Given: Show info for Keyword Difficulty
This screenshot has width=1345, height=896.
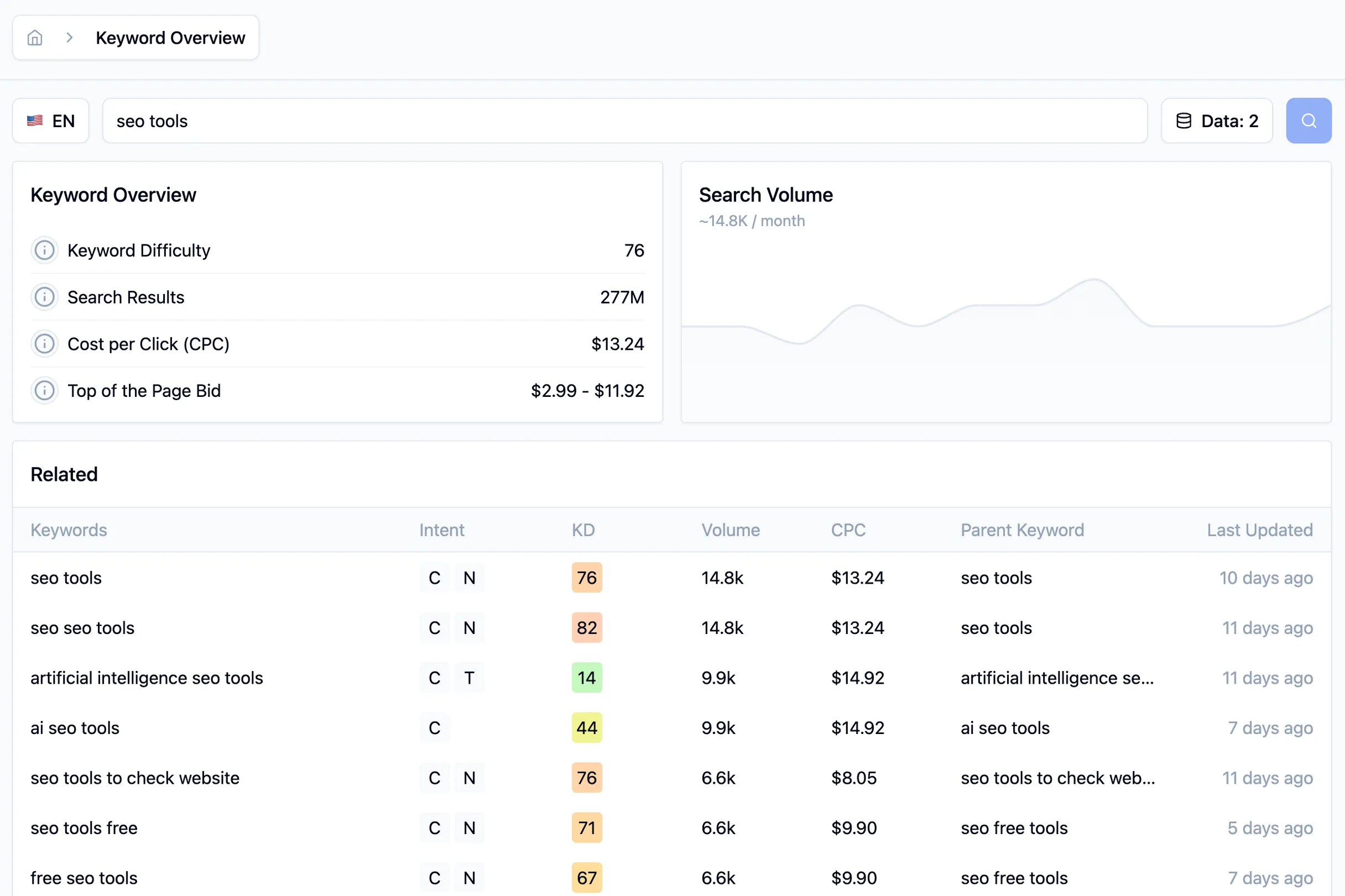Looking at the screenshot, I should (x=45, y=250).
